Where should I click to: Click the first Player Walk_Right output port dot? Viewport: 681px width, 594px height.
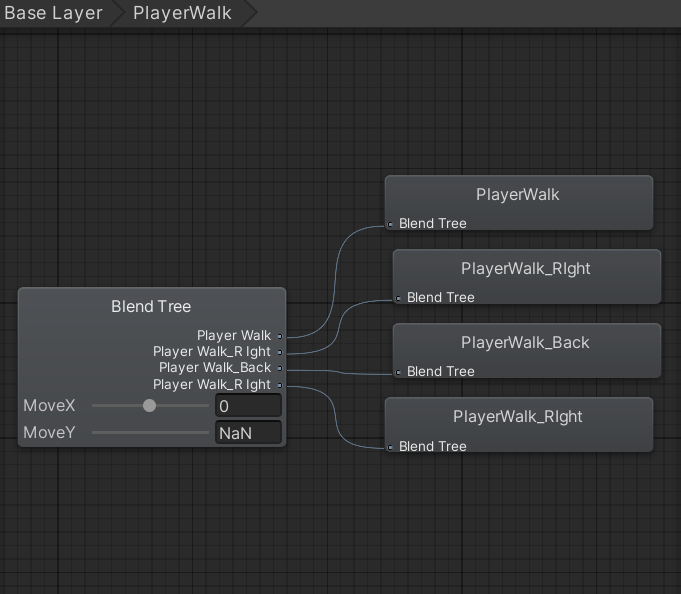[280, 353]
